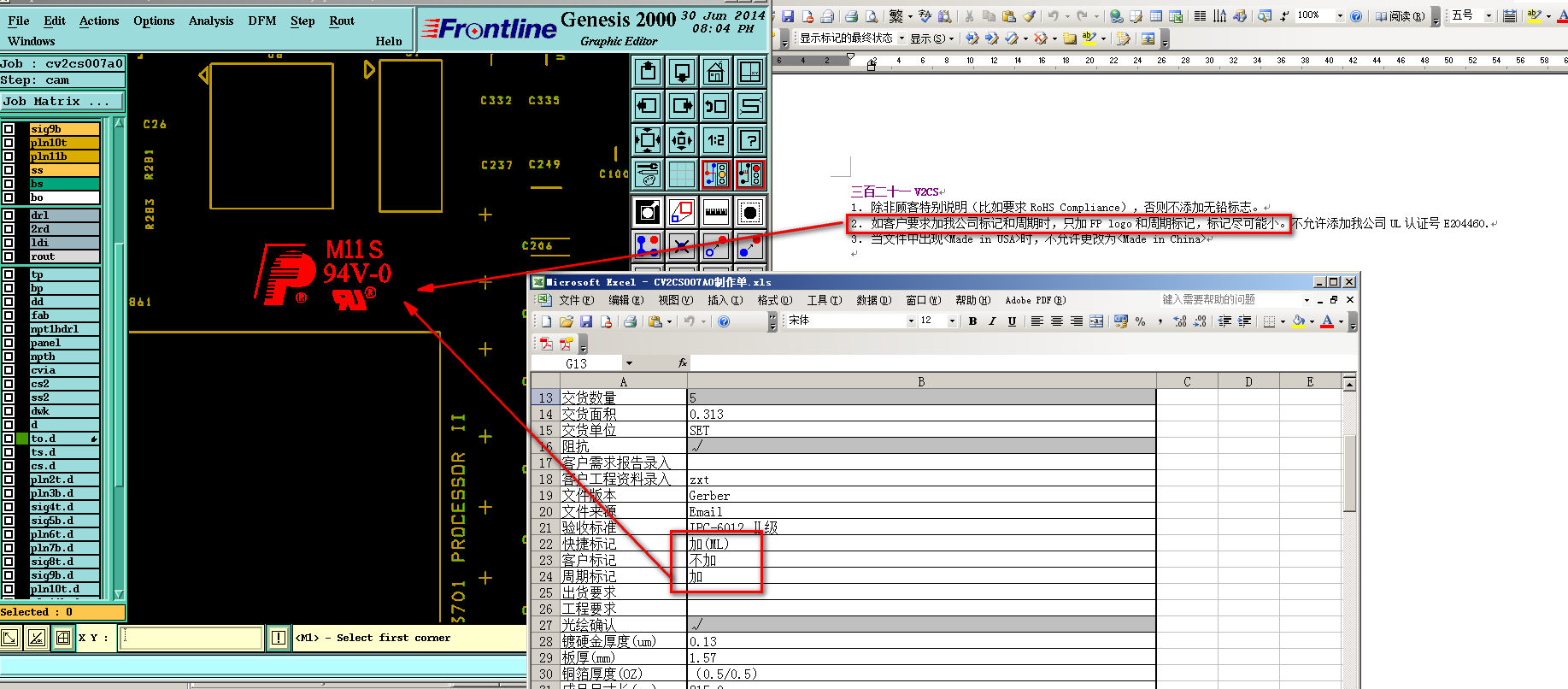This screenshot has height=689, width=1568.
Task: Click the center align icon in Excel
Action: pos(1057,321)
